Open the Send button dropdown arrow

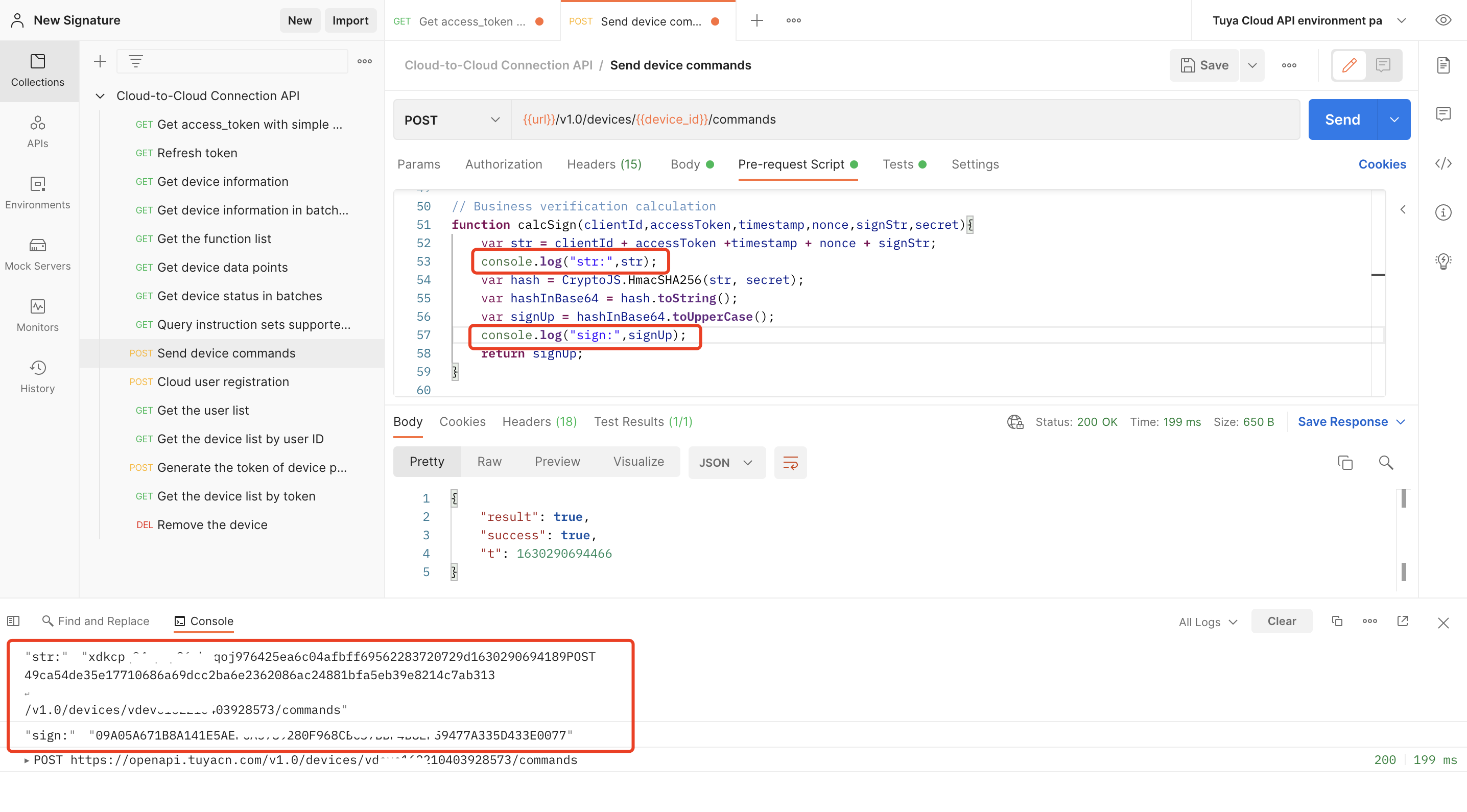pyautogui.click(x=1394, y=120)
